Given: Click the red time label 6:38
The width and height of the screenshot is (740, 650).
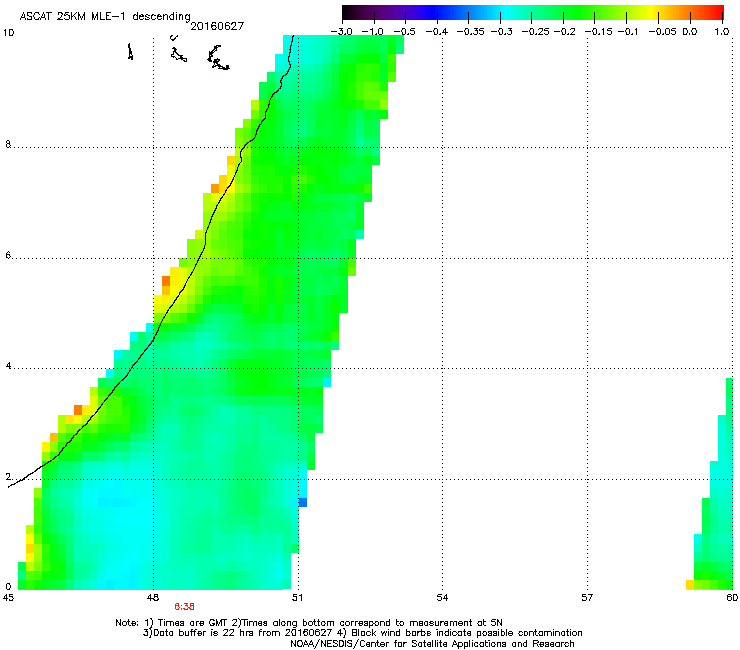Looking at the screenshot, I should tap(184, 607).
